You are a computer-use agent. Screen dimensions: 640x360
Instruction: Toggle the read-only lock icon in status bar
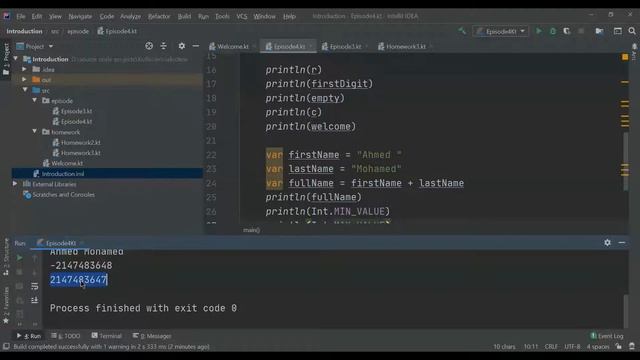point(619,347)
